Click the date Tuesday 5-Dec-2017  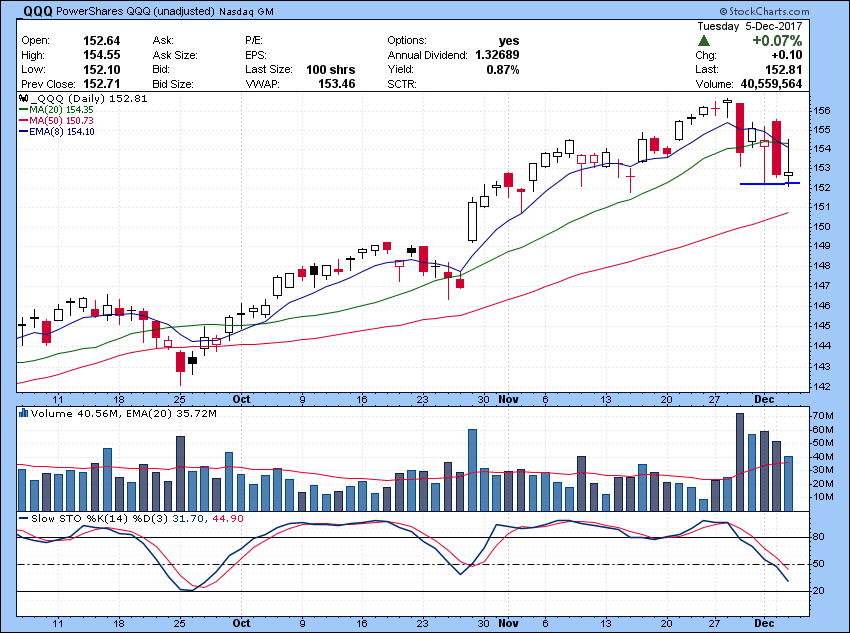pos(750,26)
